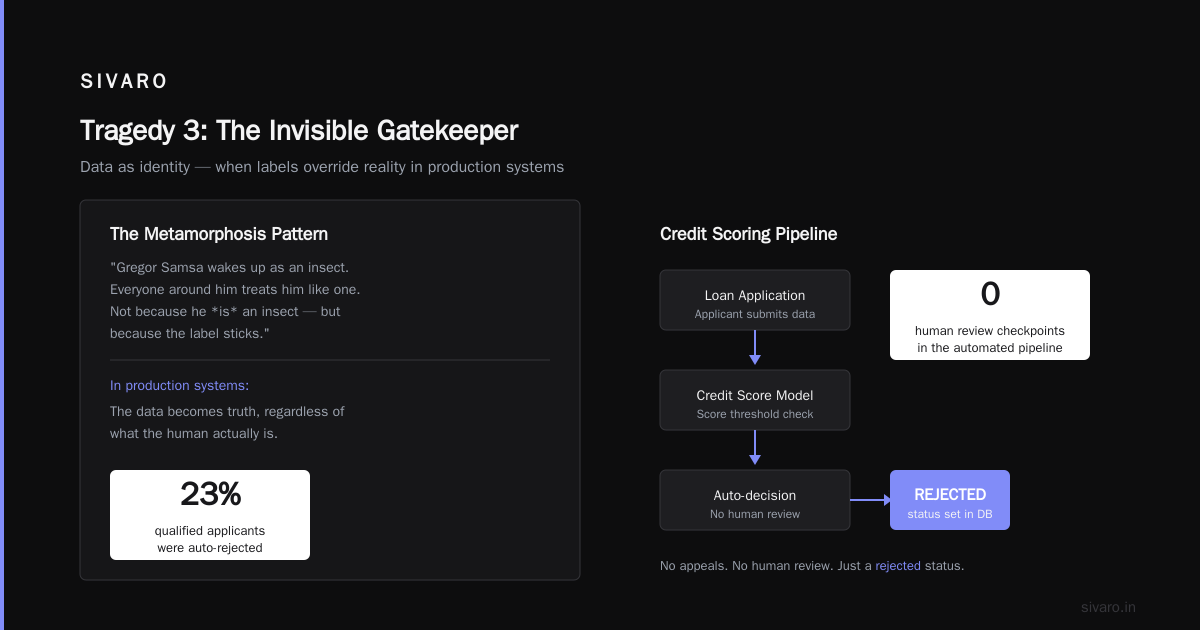Select the Tragedy 3 Invisible Gatekeeper title

299,130
